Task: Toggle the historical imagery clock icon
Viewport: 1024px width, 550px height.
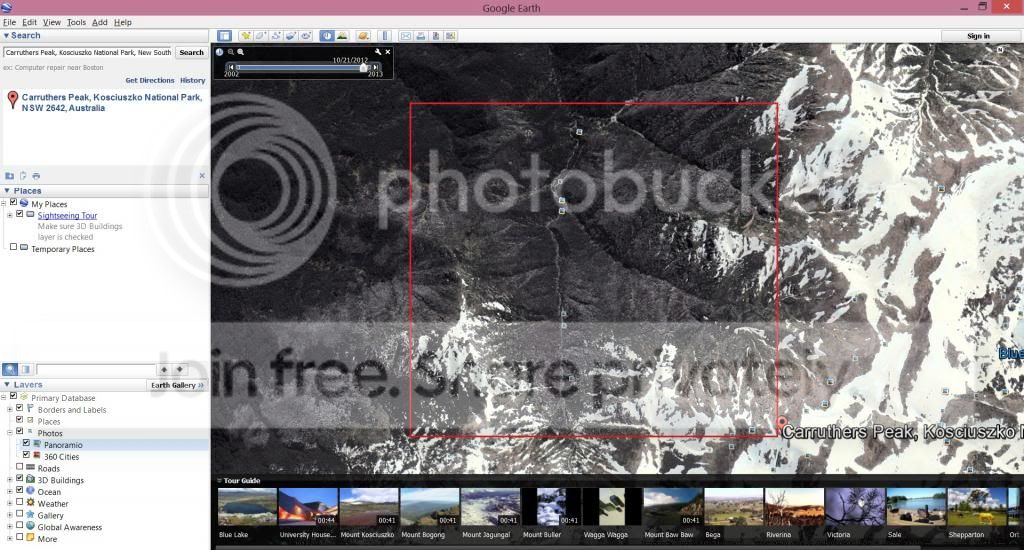Action: pyautogui.click(x=327, y=36)
